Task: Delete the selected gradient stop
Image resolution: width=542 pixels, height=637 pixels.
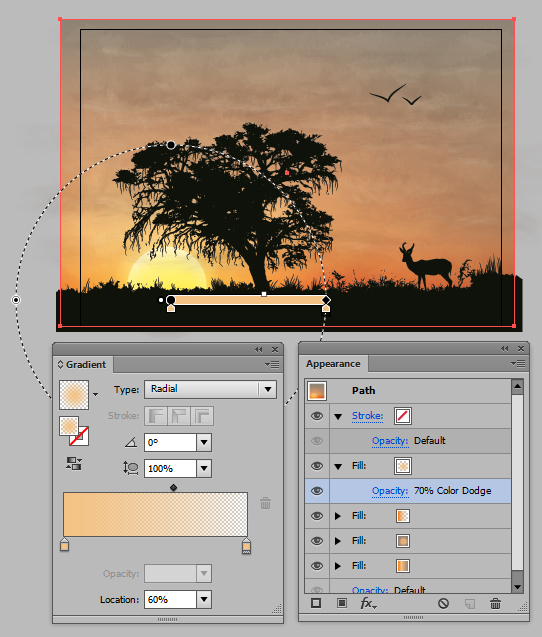Action: pyautogui.click(x=265, y=503)
